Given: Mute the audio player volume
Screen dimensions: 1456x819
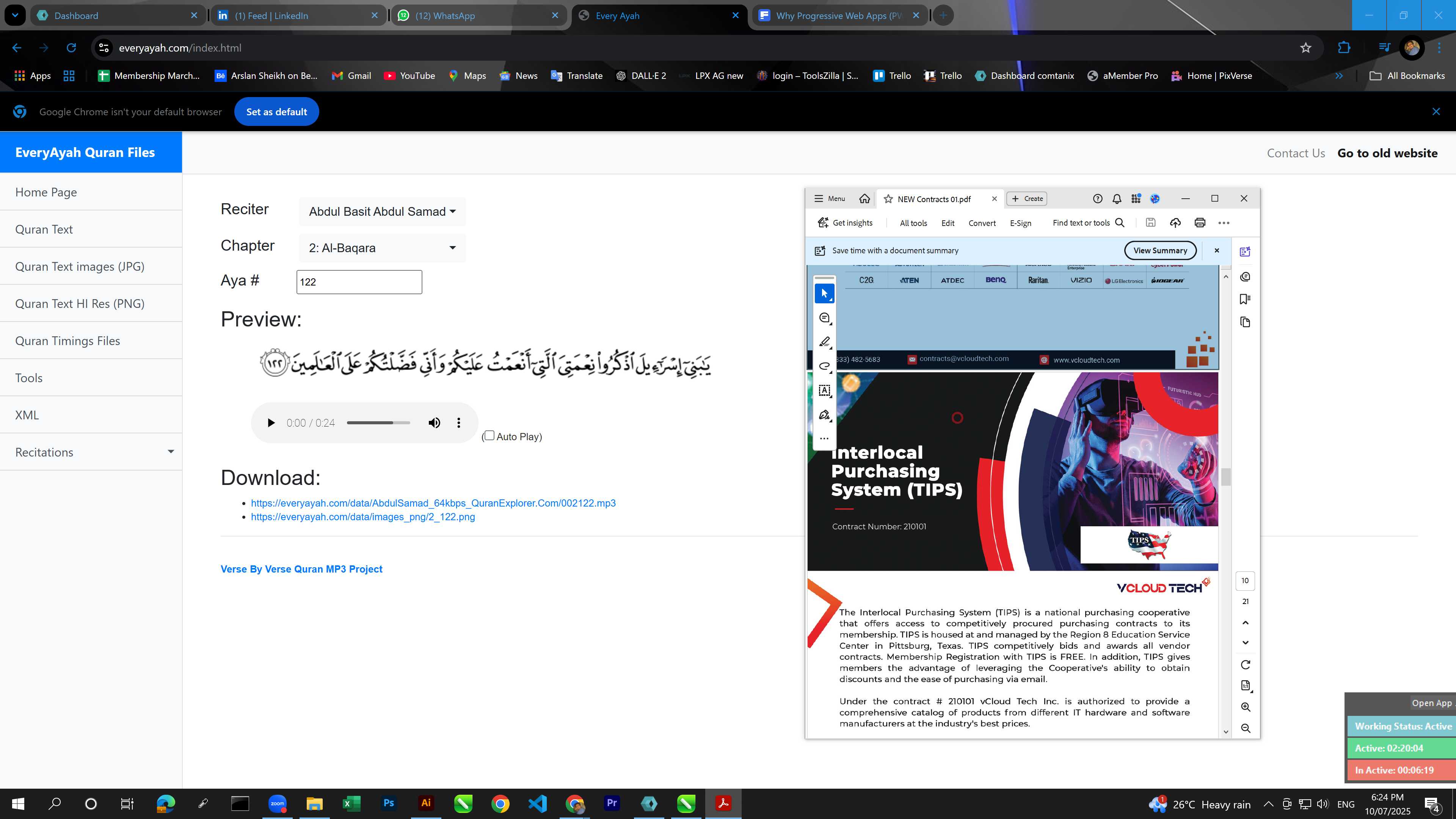Looking at the screenshot, I should coord(434,423).
